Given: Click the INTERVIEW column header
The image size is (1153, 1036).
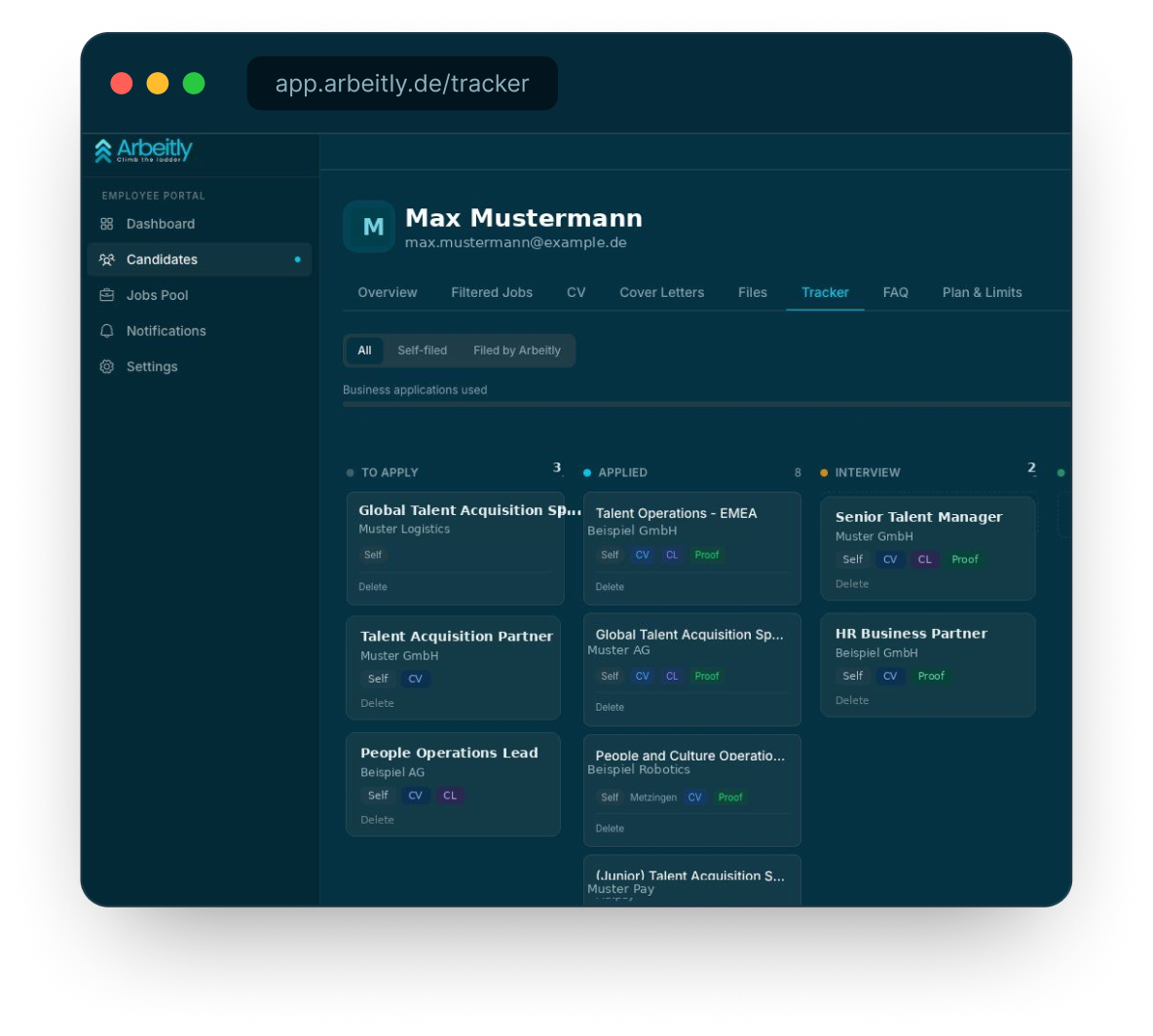Looking at the screenshot, I should 868,473.
